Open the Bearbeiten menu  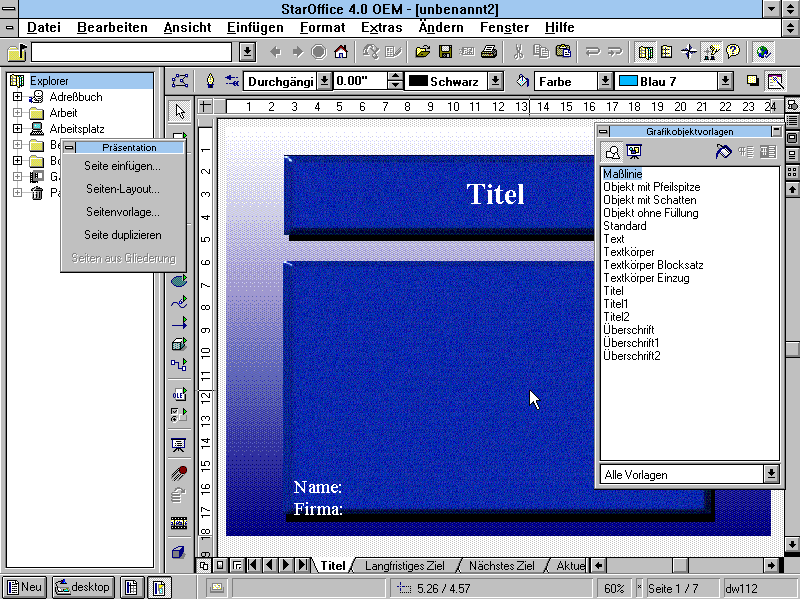pos(112,28)
